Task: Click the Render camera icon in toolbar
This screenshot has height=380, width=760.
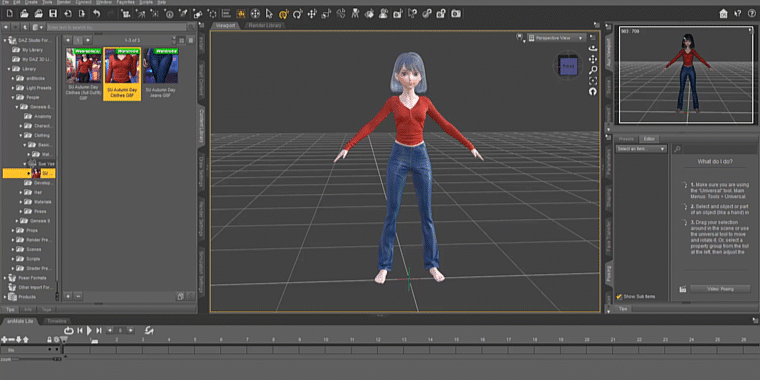Action: click(456, 14)
